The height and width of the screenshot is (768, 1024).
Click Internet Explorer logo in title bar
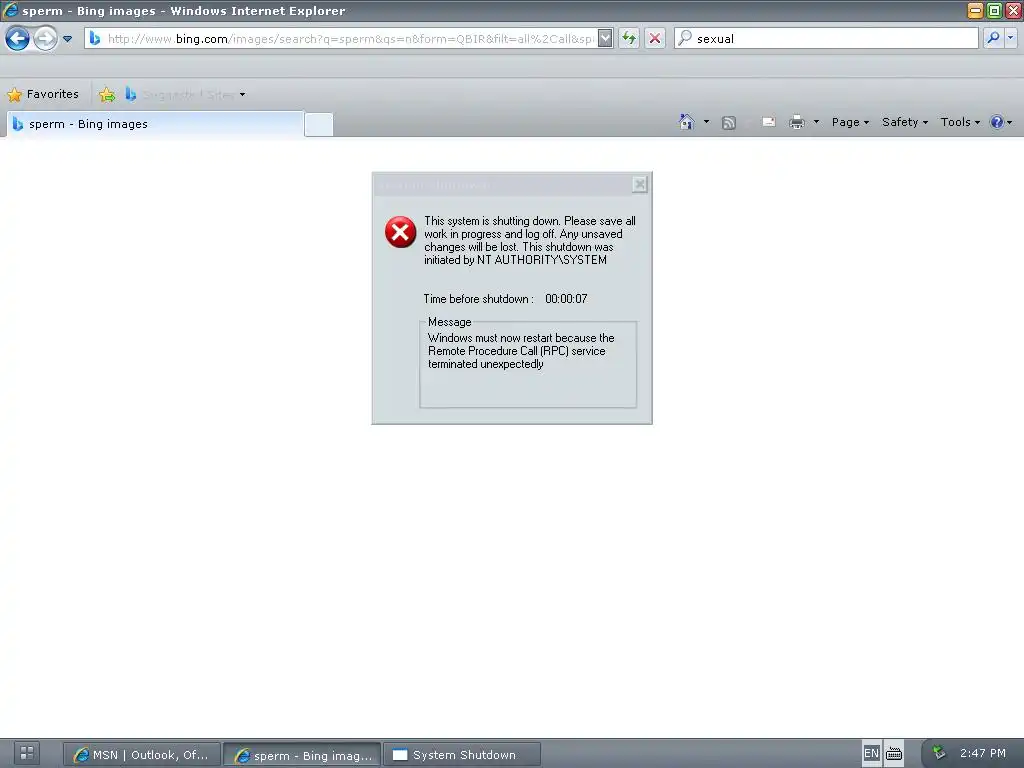point(10,10)
